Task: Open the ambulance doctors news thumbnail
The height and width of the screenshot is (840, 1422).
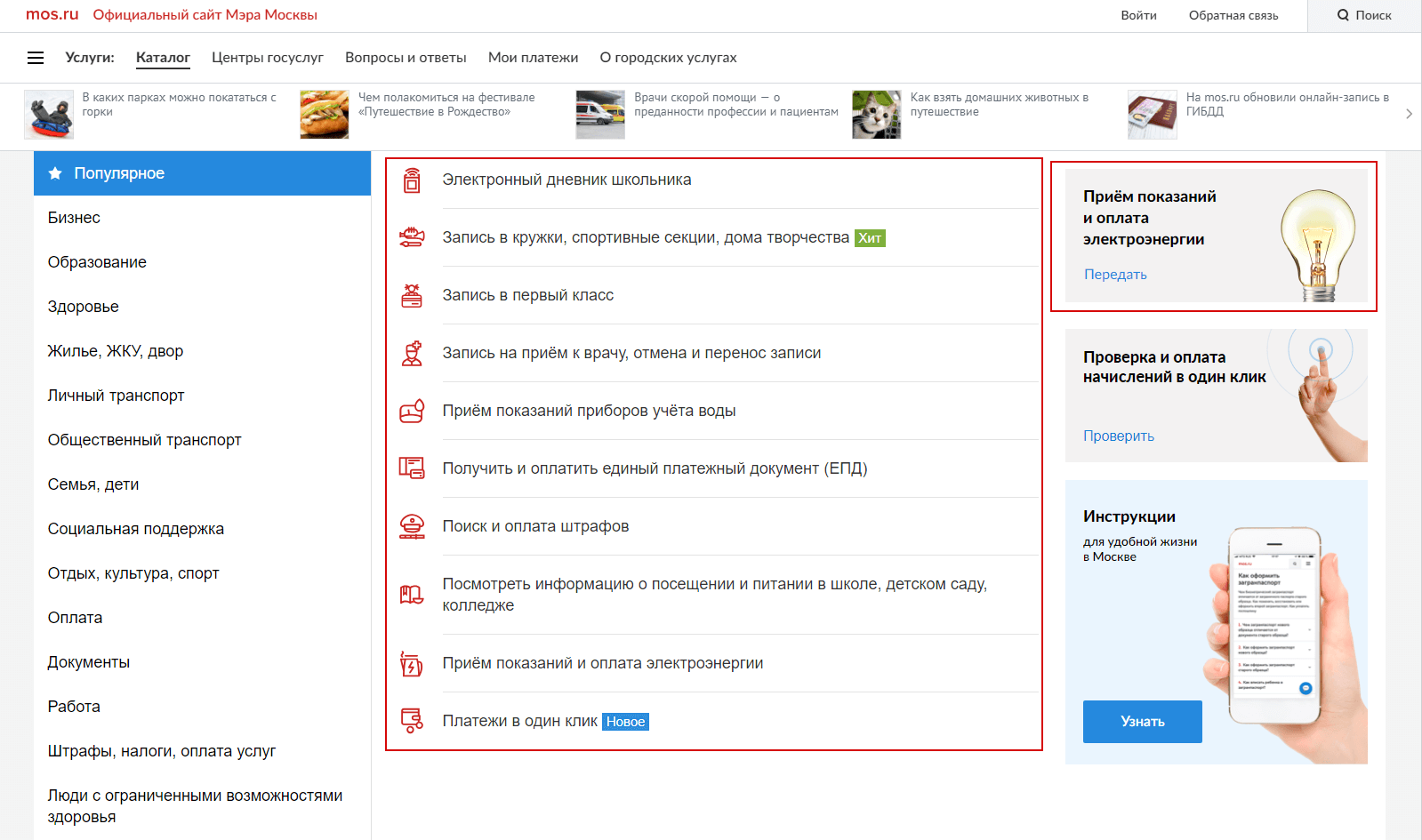Action: [x=600, y=115]
